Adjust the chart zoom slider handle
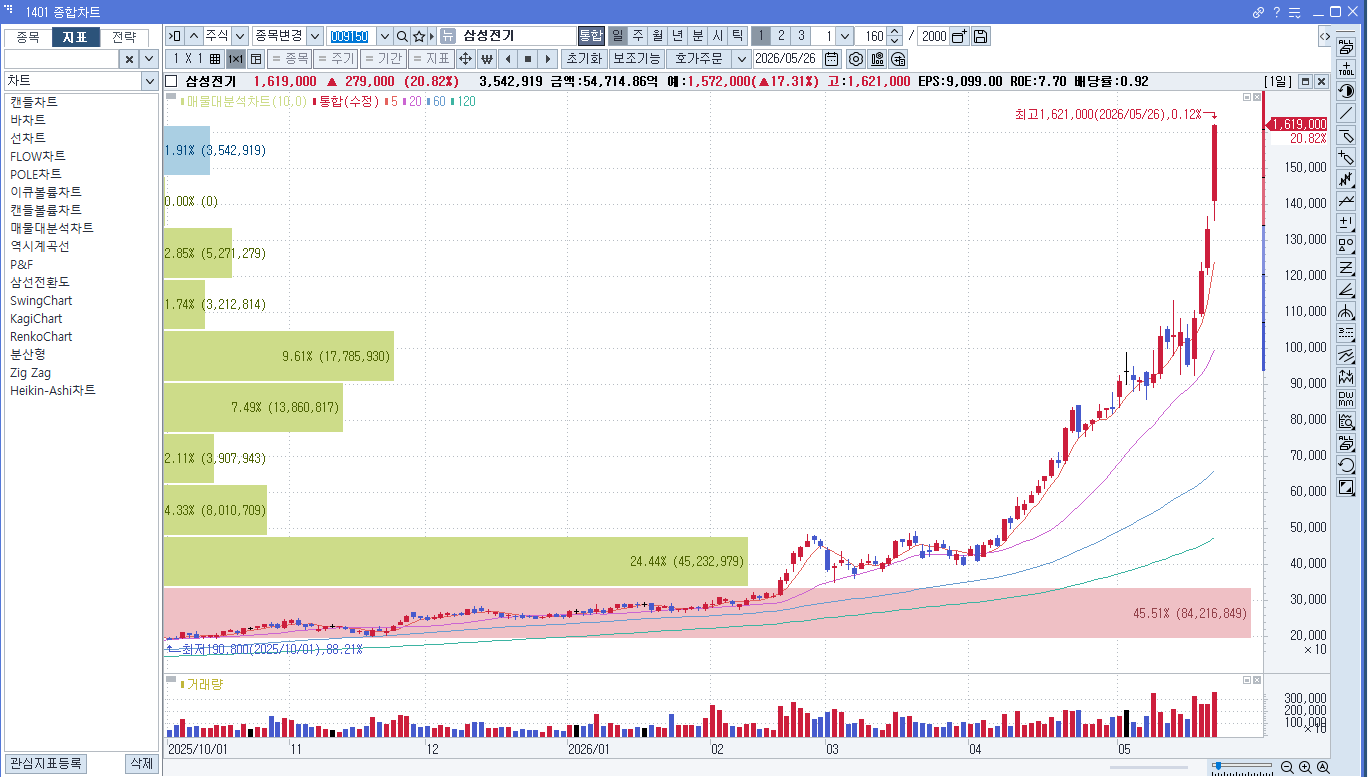The width and height of the screenshot is (1368, 777). tap(1217, 766)
